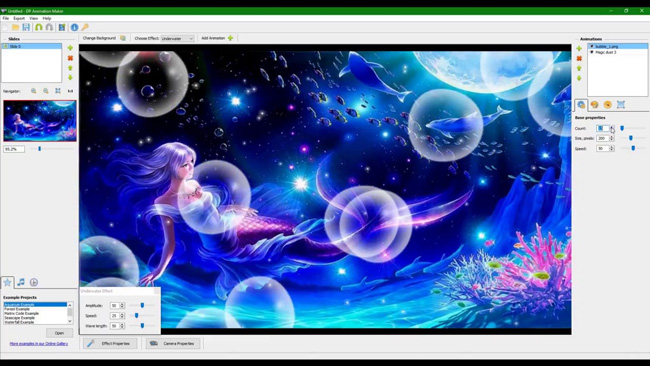Viewport: 650px width, 366px height.
Task: Click the gray redo arrow in the toolbar
Action: (x=49, y=27)
